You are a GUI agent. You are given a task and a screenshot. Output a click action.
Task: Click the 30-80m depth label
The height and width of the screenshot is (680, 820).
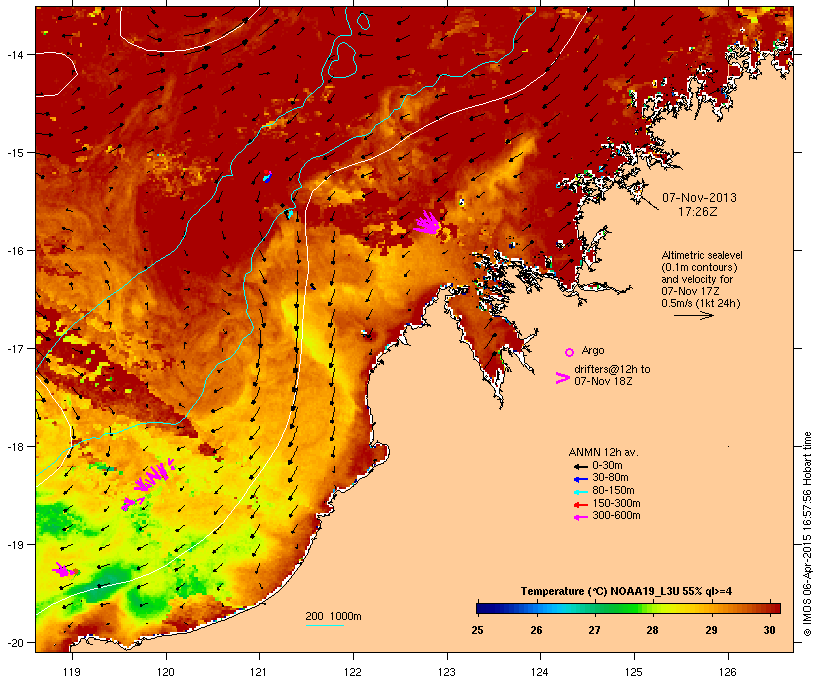click(x=610, y=478)
